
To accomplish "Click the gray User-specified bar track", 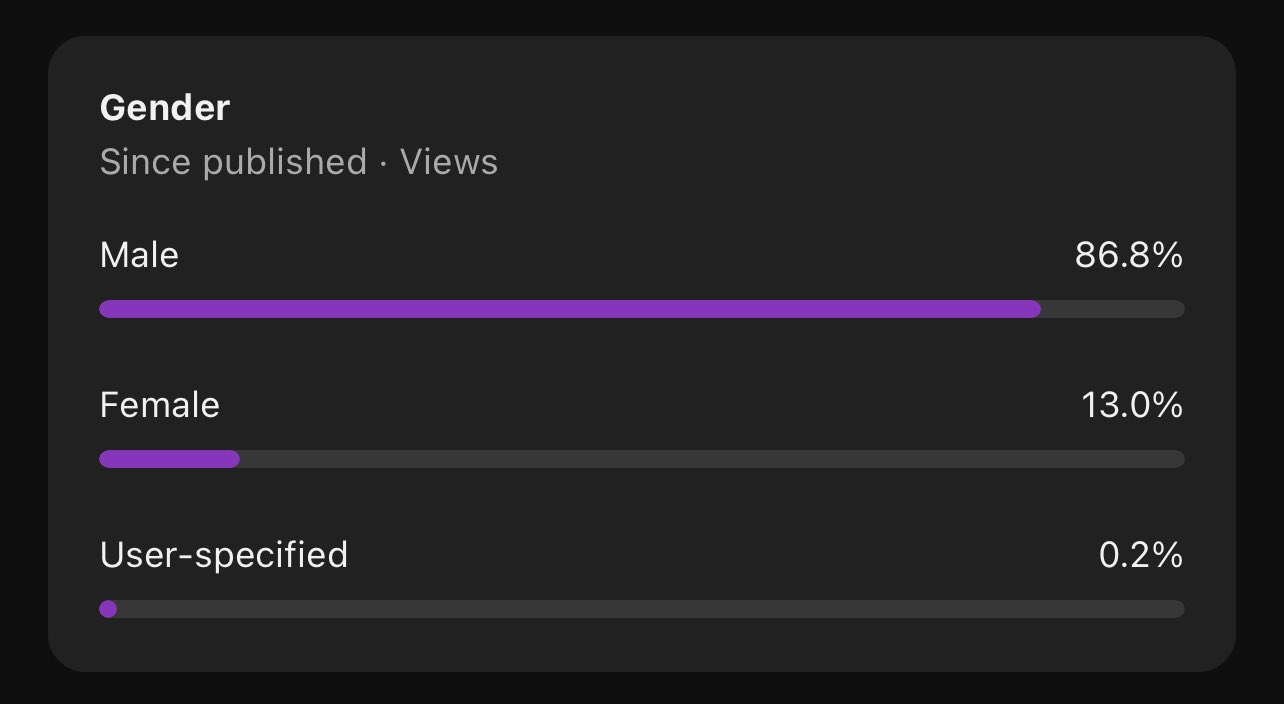I will click(x=651, y=609).
